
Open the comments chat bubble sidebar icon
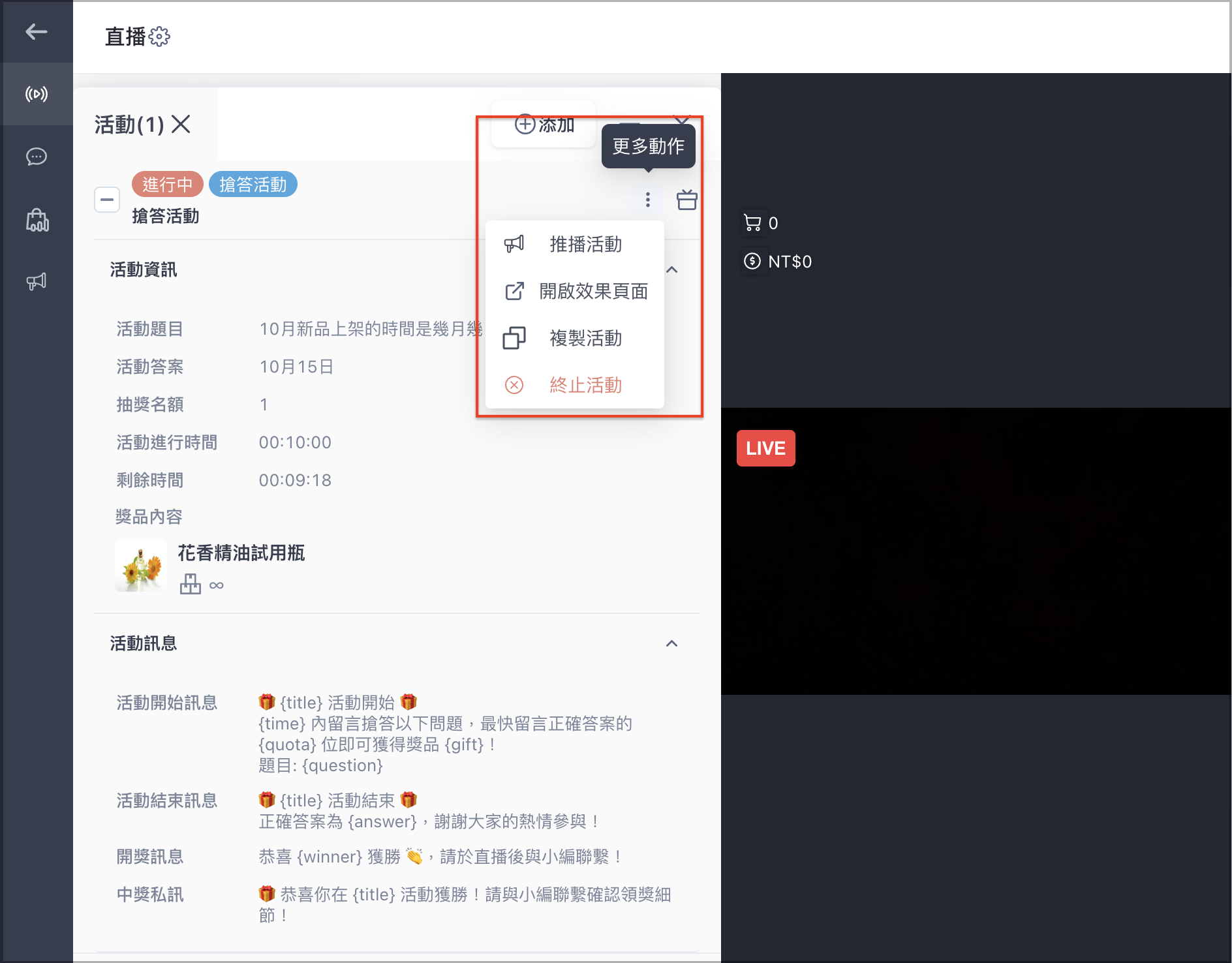point(37,157)
